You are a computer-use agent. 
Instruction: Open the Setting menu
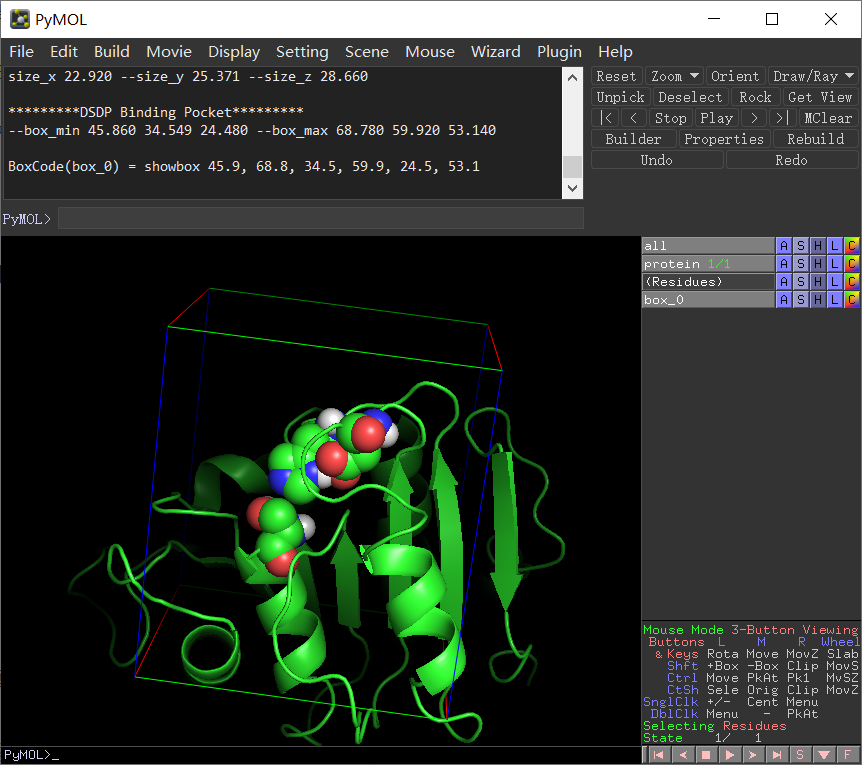click(302, 51)
